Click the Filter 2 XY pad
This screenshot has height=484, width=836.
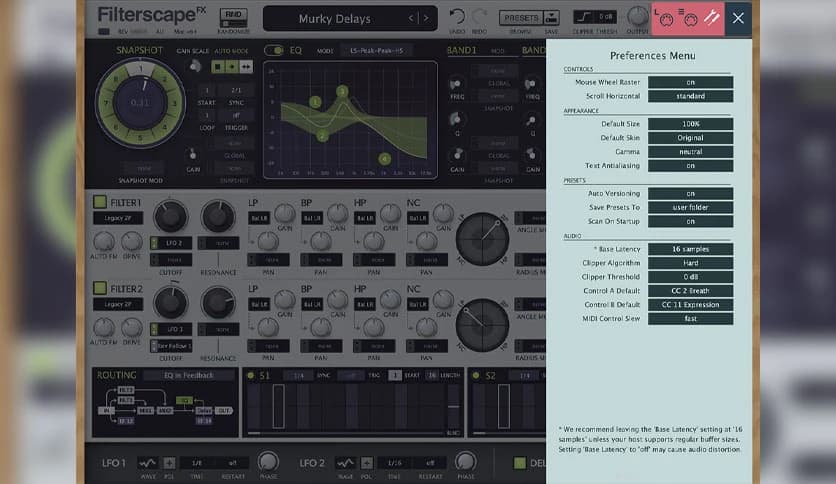[483, 325]
